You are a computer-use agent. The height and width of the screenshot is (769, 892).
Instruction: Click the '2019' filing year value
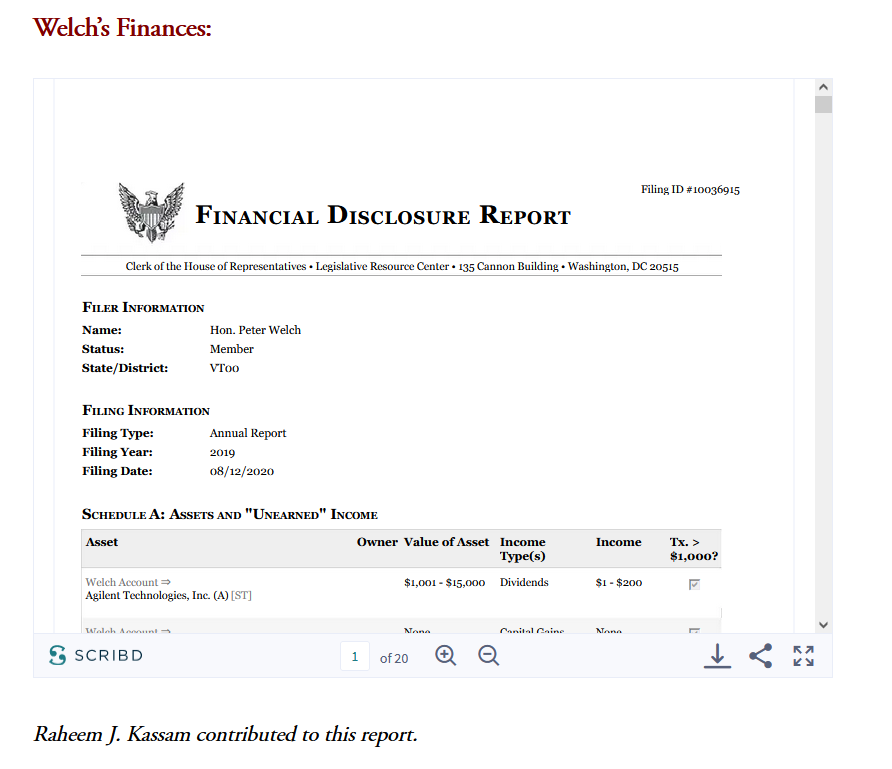tap(222, 452)
